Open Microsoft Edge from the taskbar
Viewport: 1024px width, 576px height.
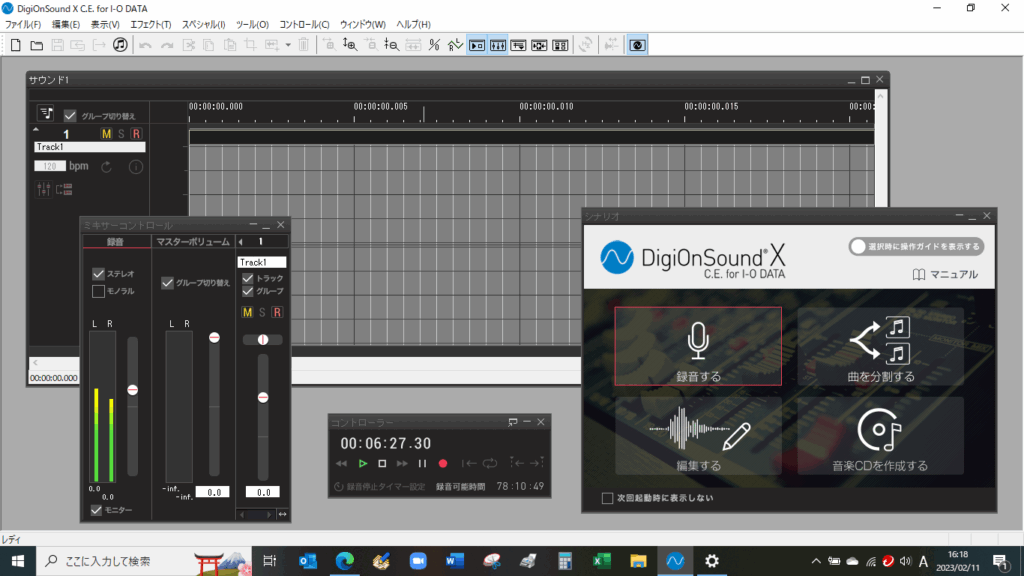click(344, 561)
